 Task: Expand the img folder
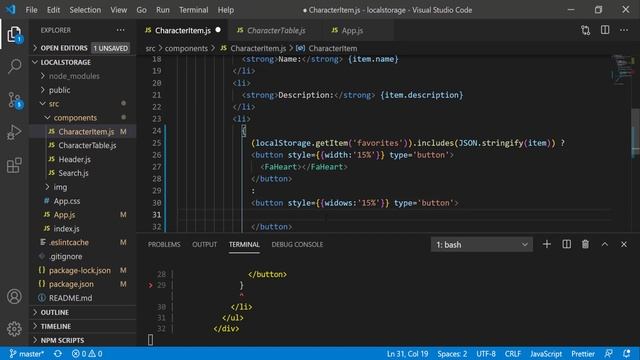click(x=60, y=187)
